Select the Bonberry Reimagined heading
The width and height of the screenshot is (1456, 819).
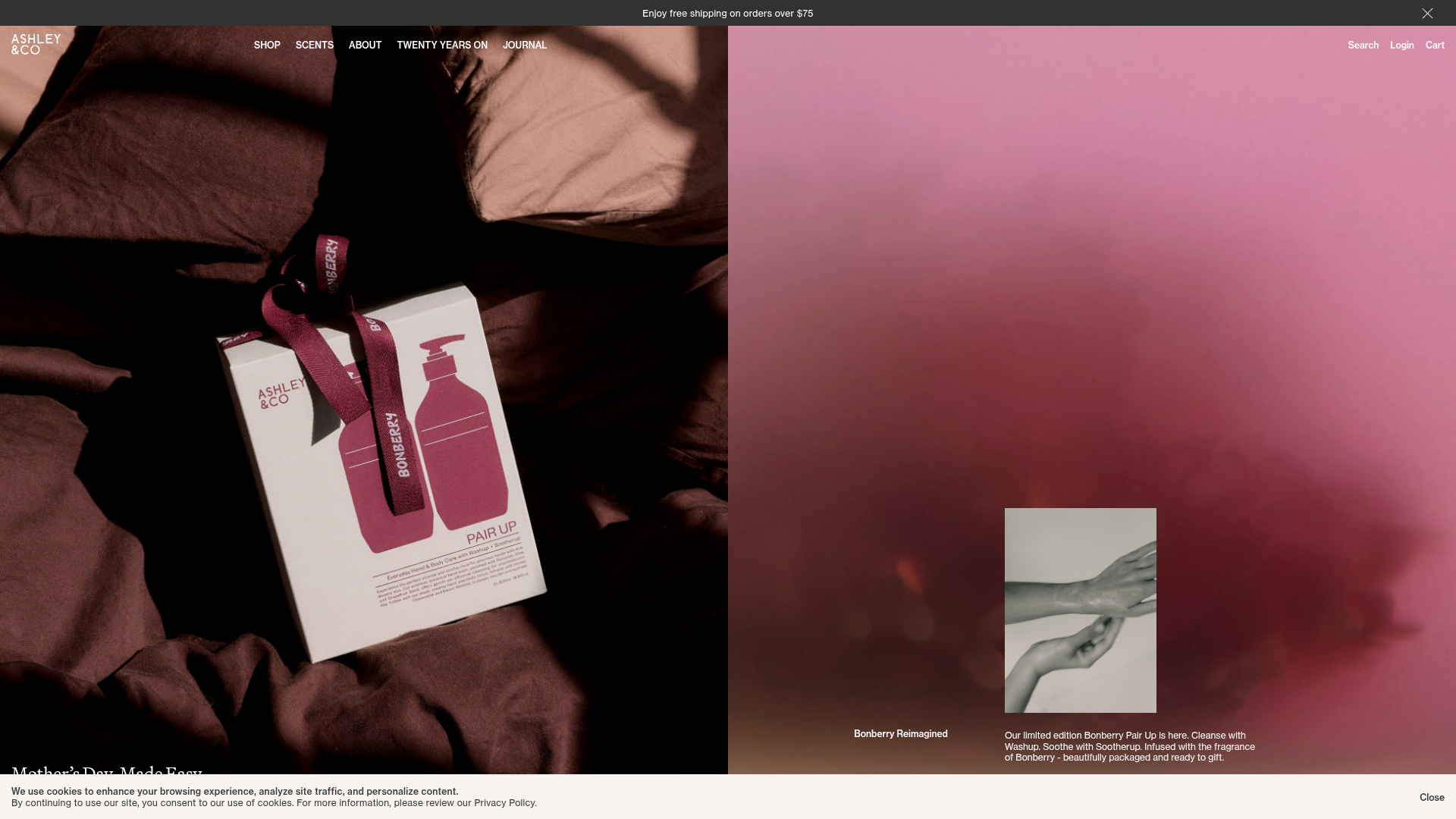pos(900,734)
